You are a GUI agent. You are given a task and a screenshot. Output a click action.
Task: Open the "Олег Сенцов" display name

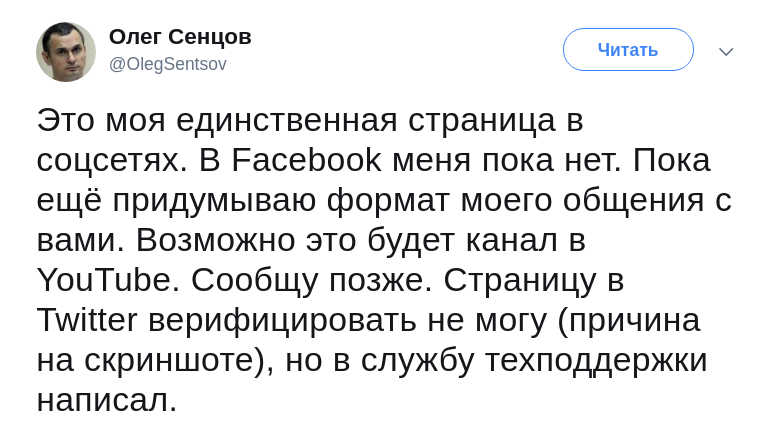180,37
